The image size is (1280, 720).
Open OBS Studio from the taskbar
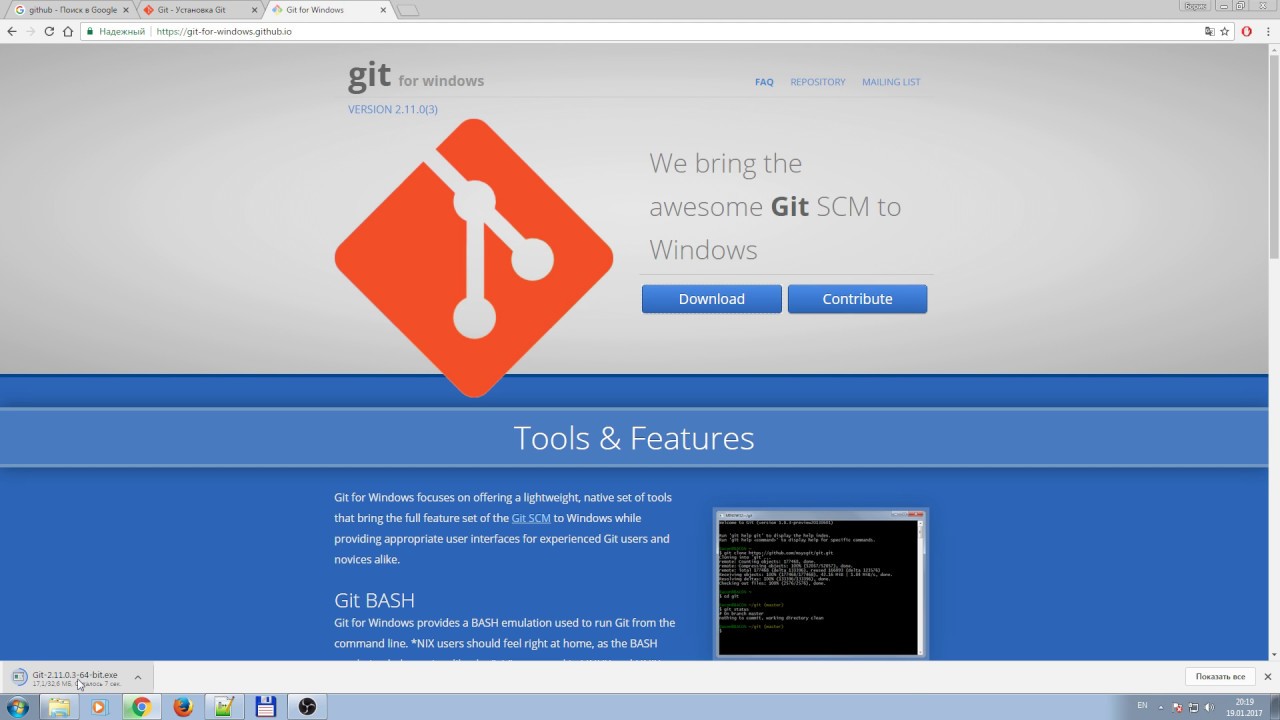[307, 707]
